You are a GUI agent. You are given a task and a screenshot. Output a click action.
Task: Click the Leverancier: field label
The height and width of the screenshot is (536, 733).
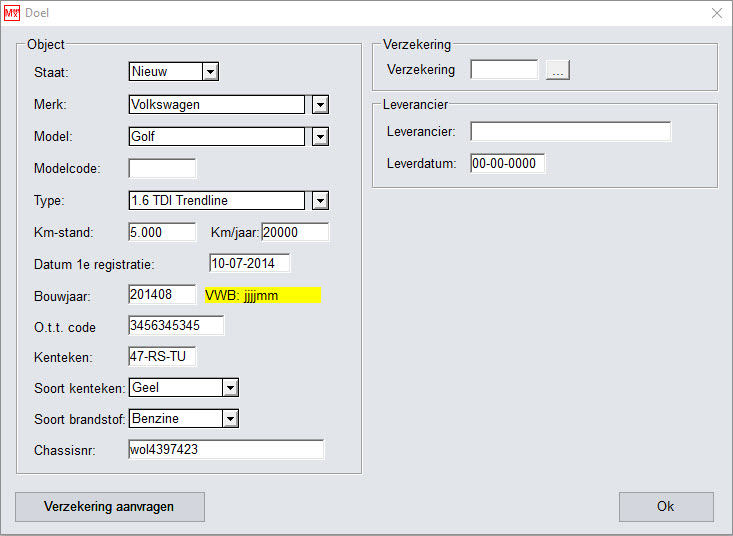click(x=421, y=132)
